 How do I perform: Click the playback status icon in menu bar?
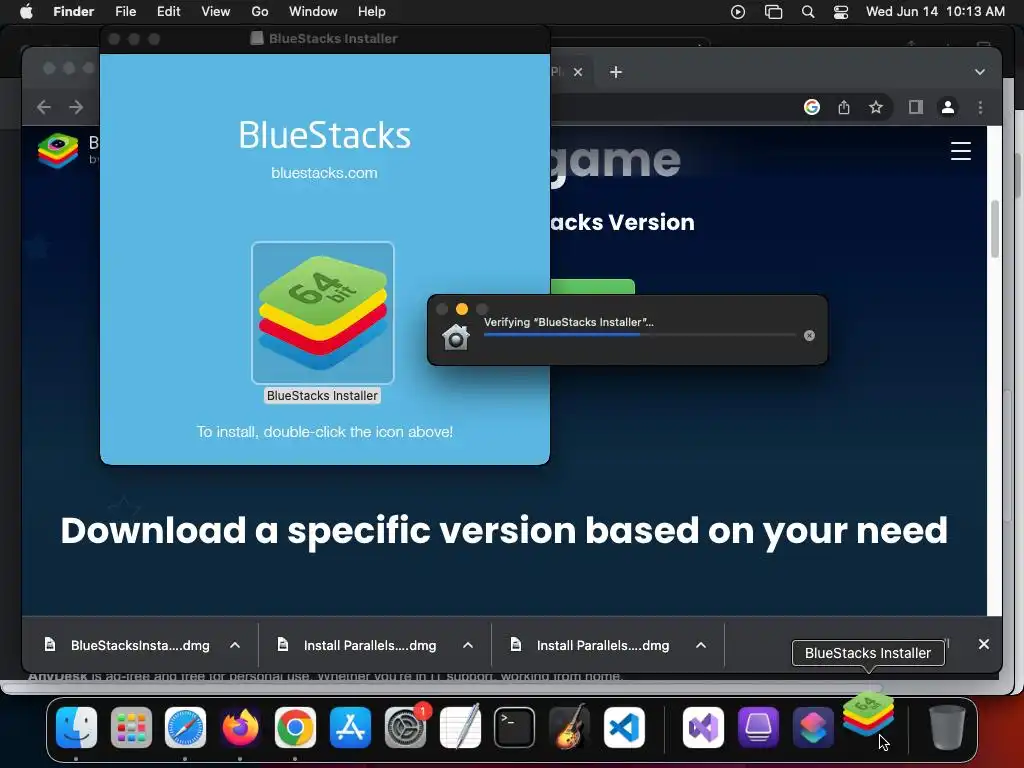click(738, 12)
